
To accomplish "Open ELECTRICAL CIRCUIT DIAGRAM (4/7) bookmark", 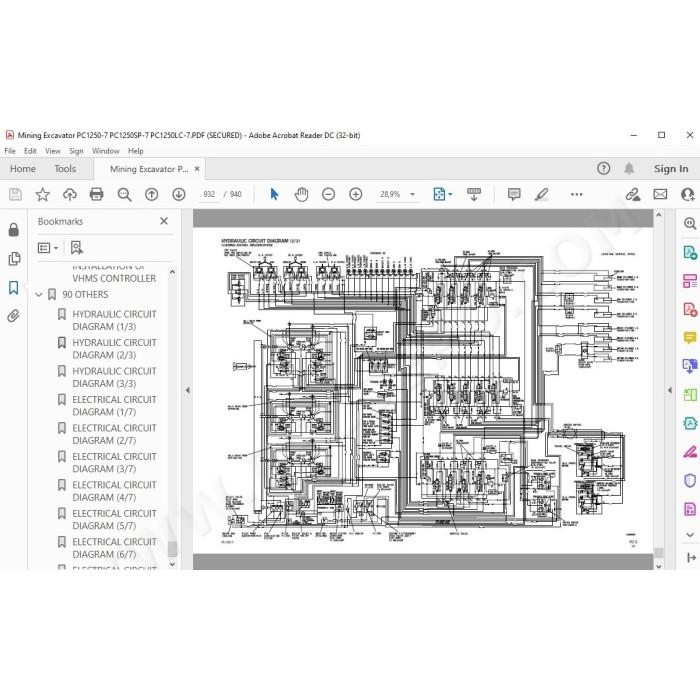I will tap(114, 491).
